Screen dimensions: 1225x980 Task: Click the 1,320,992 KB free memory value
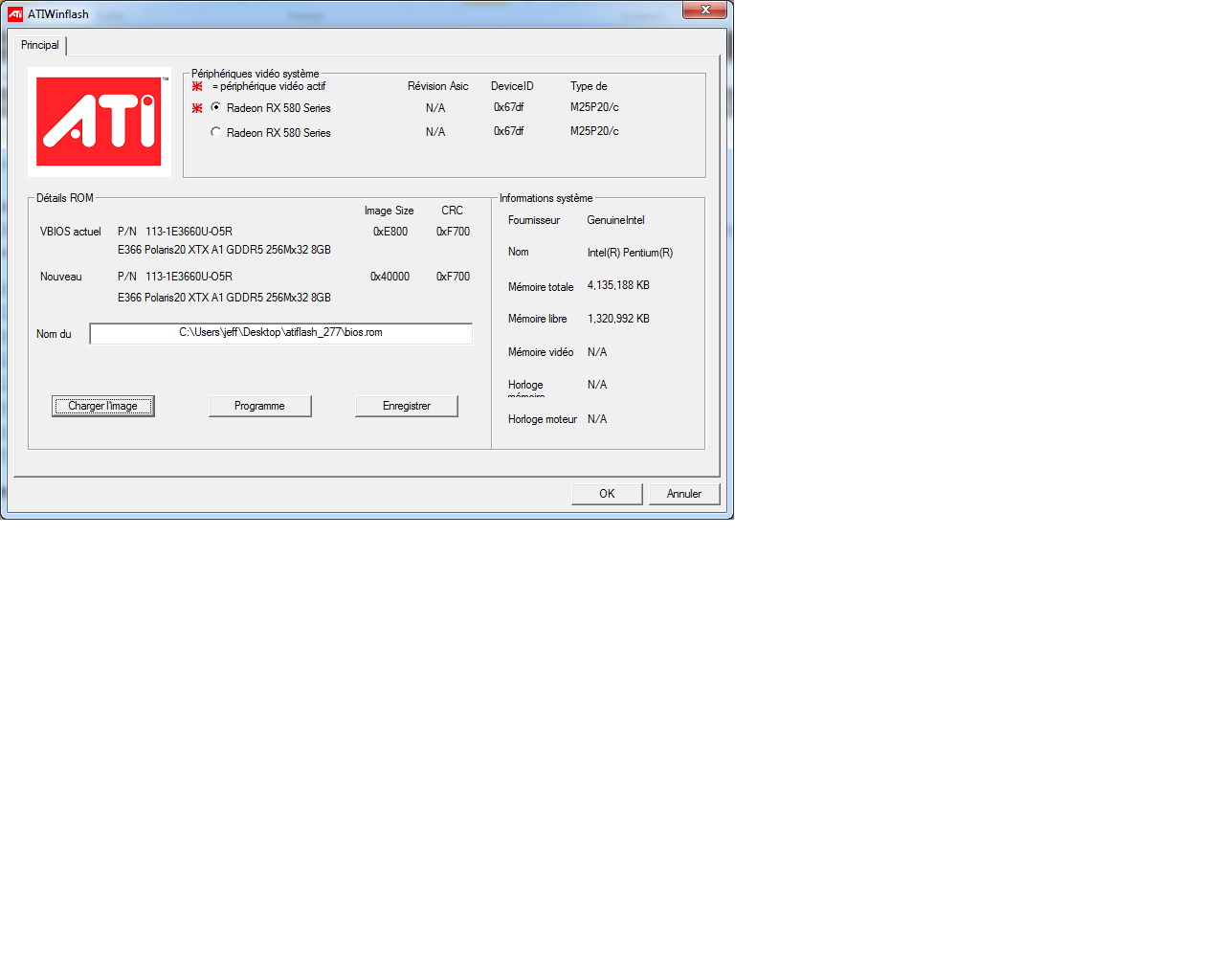point(618,319)
